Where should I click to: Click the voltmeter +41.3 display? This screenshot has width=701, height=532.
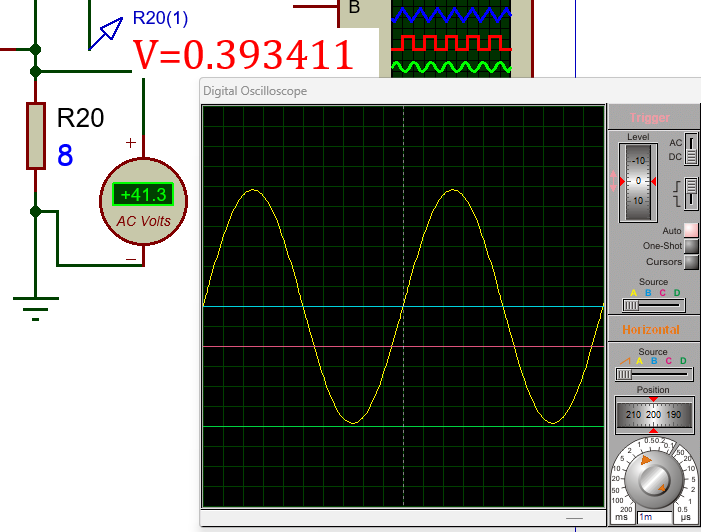point(143,194)
